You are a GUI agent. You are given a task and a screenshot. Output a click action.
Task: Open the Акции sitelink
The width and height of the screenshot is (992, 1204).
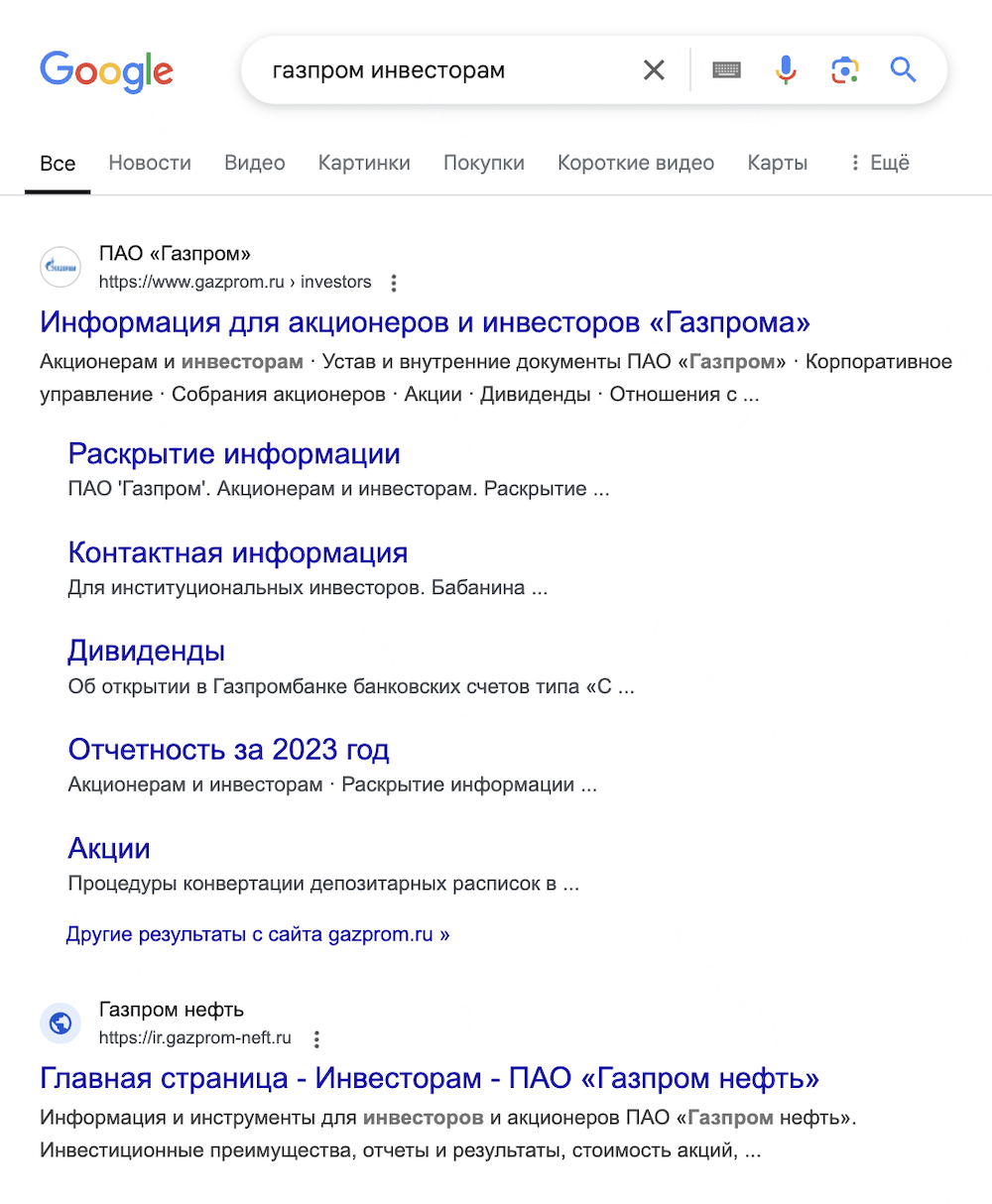pyautogui.click(x=109, y=849)
